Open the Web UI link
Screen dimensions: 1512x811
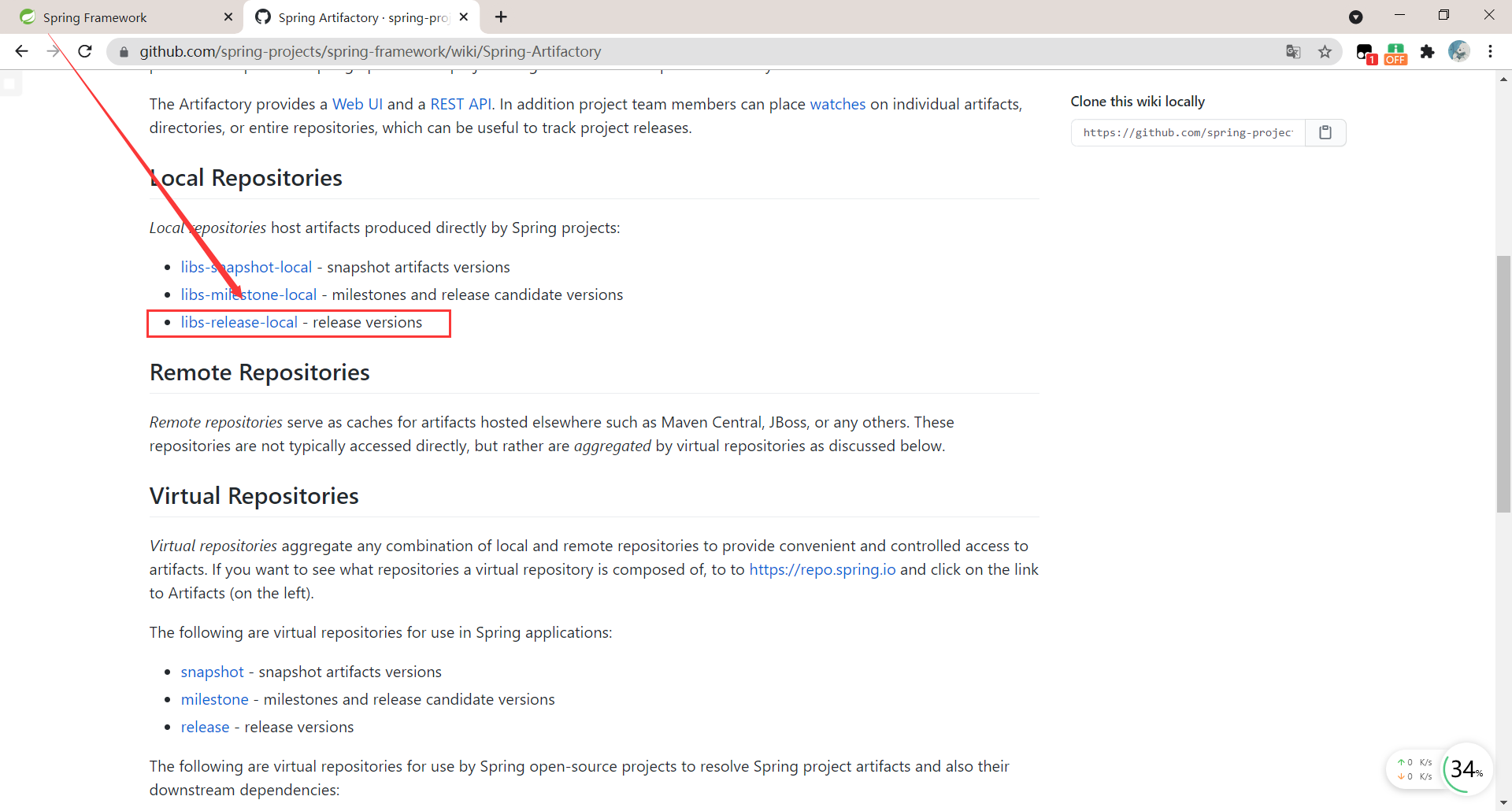click(x=358, y=104)
